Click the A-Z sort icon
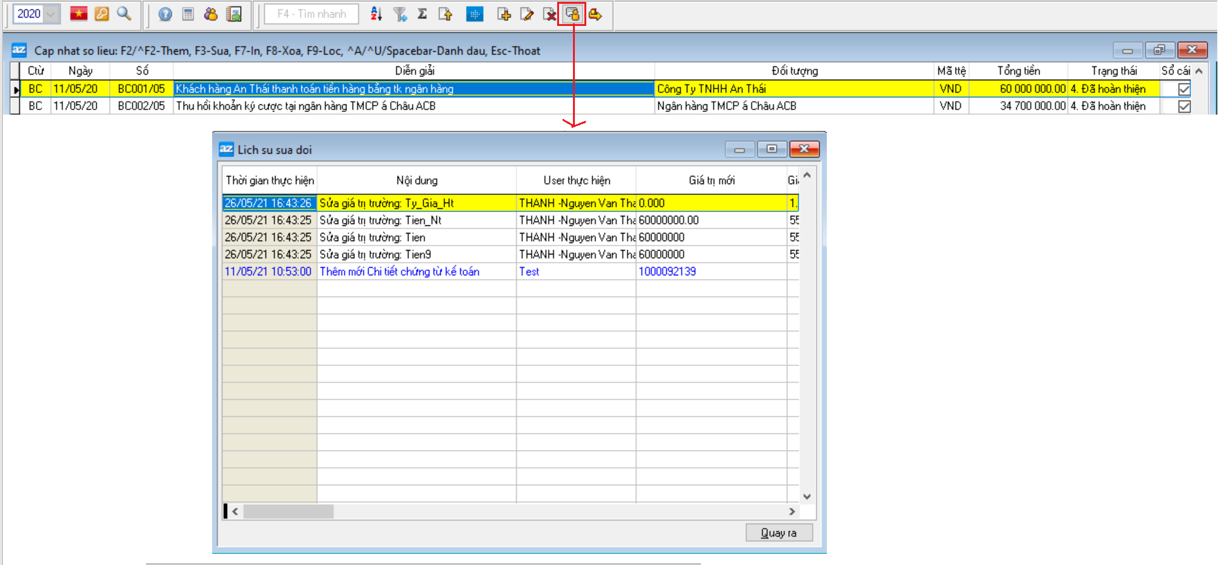Image resolution: width=1222 pixels, height=565 pixels. (376, 14)
